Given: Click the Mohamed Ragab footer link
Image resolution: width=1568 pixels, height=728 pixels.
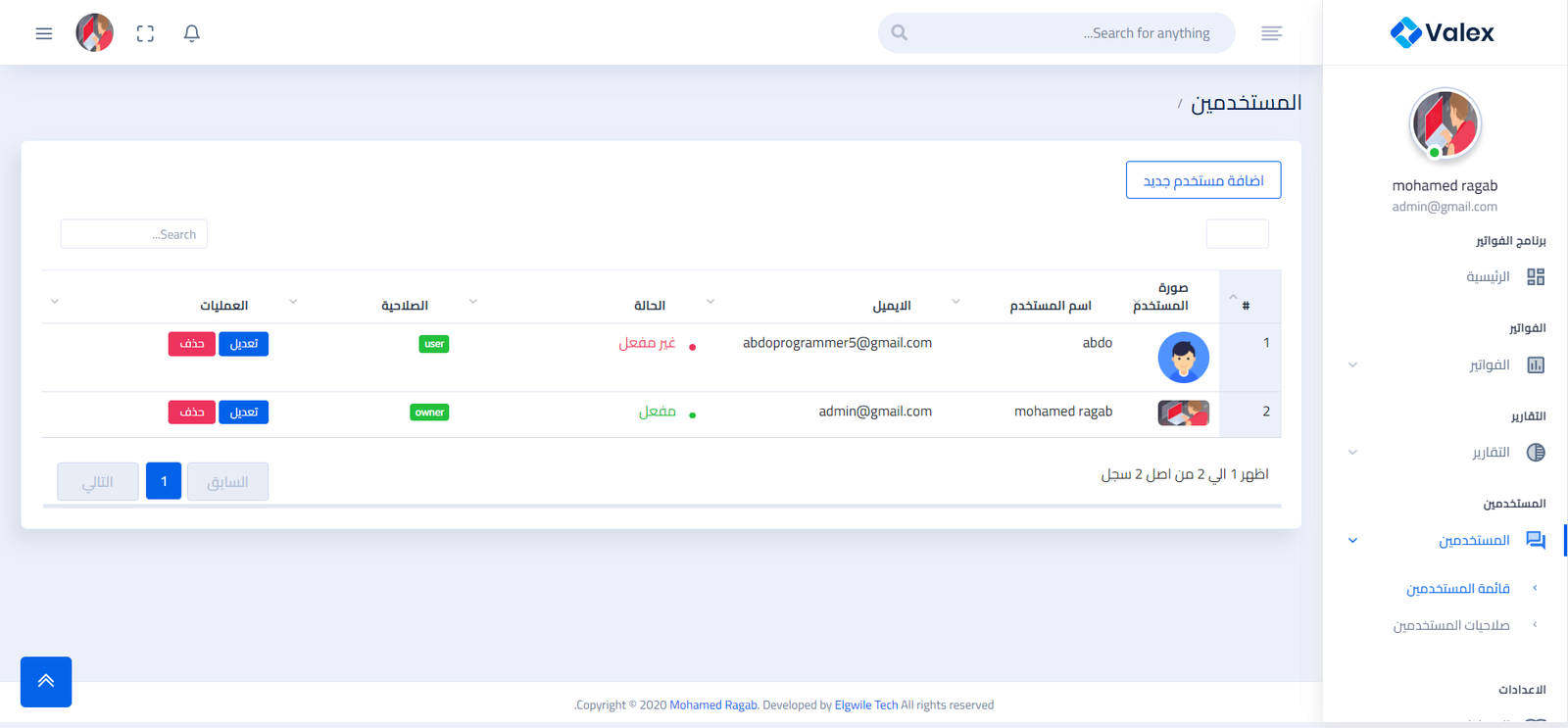Looking at the screenshot, I should (712, 704).
